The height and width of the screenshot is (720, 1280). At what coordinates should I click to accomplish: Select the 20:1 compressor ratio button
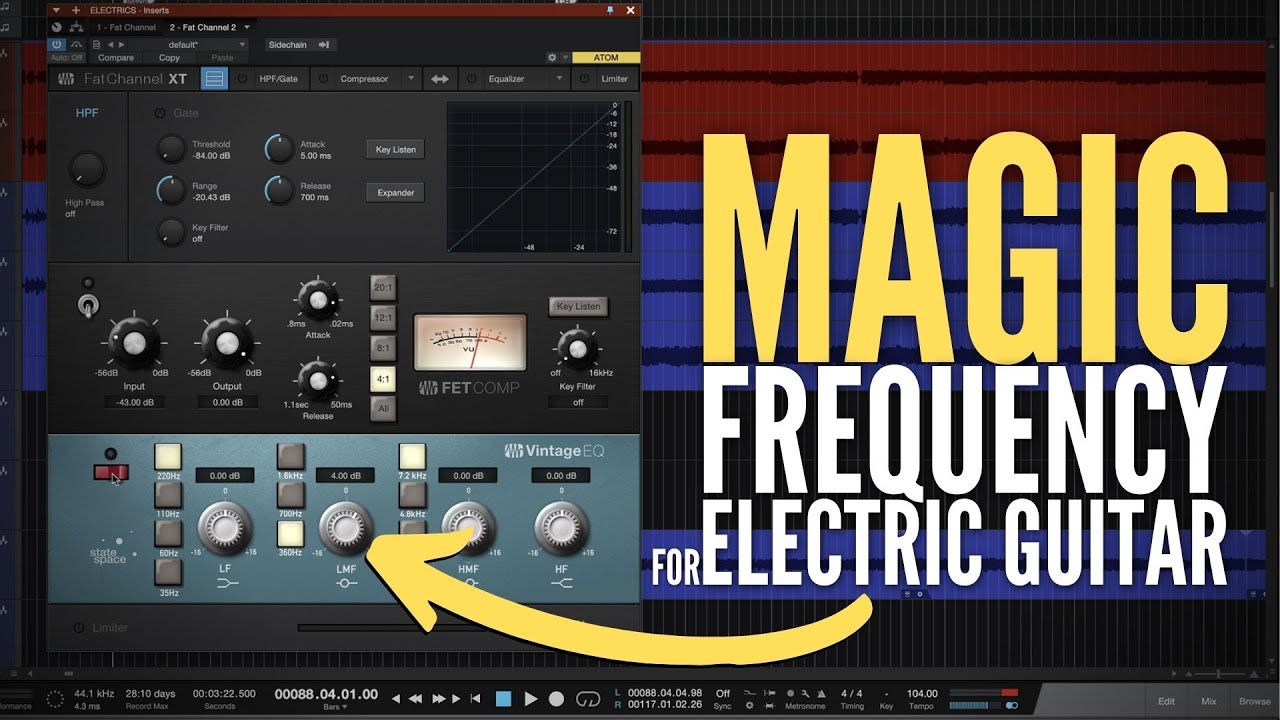click(x=383, y=286)
